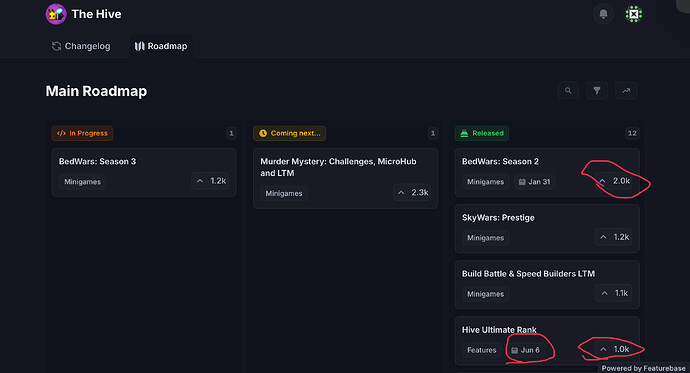Image resolution: width=690 pixels, height=373 pixels.
Task: Upvote BedWars: Season 3 (1.2k)
Action: pyautogui.click(x=210, y=181)
